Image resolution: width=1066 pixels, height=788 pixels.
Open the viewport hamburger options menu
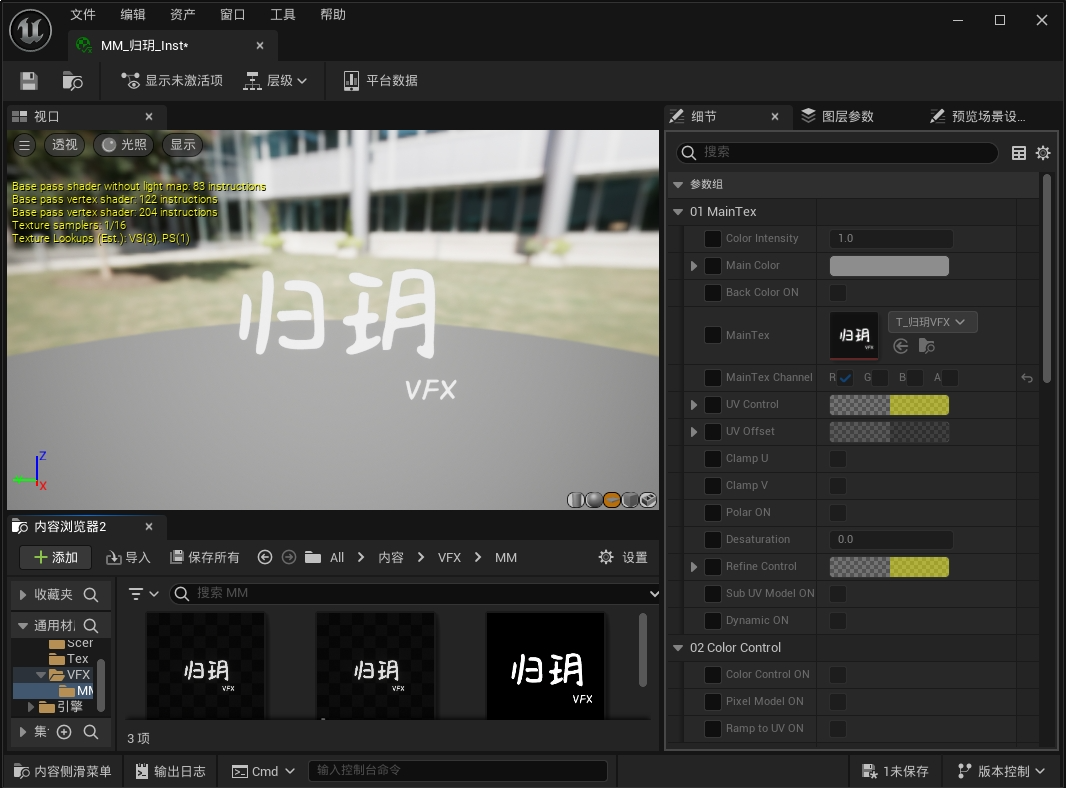pyautogui.click(x=25, y=145)
